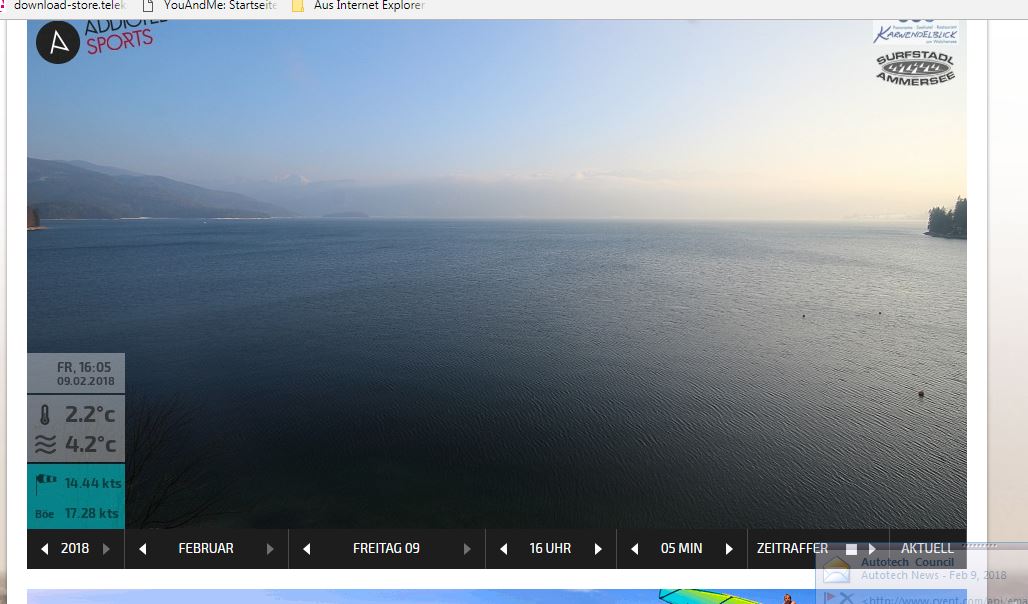Select the 09.02.2018 date text

point(85,381)
